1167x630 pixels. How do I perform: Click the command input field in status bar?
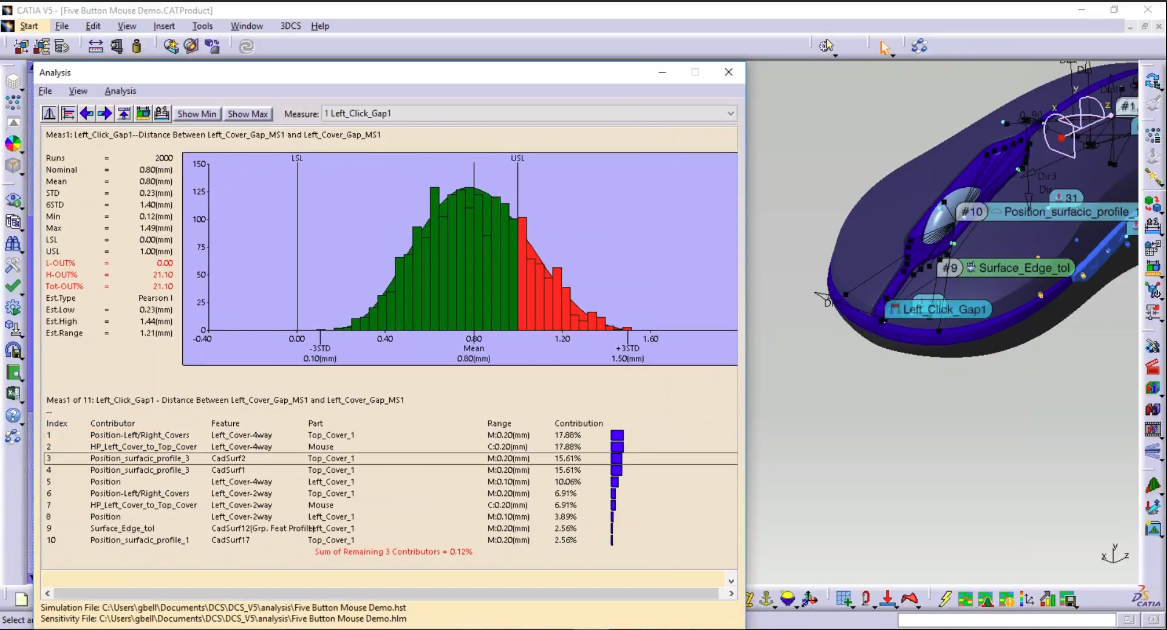pyautogui.click(x=1006, y=620)
